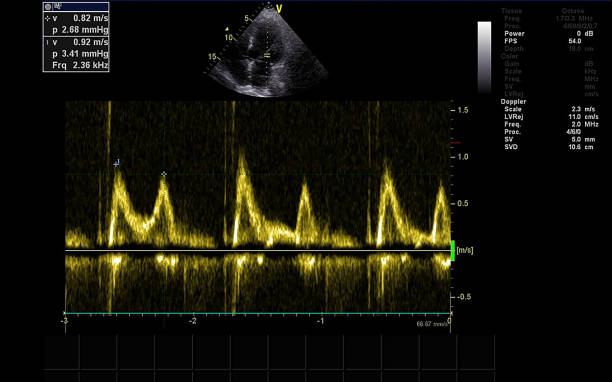612x382 pixels.
Task: Click the depth marker 5 on the sector
Action: click(246, 19)
